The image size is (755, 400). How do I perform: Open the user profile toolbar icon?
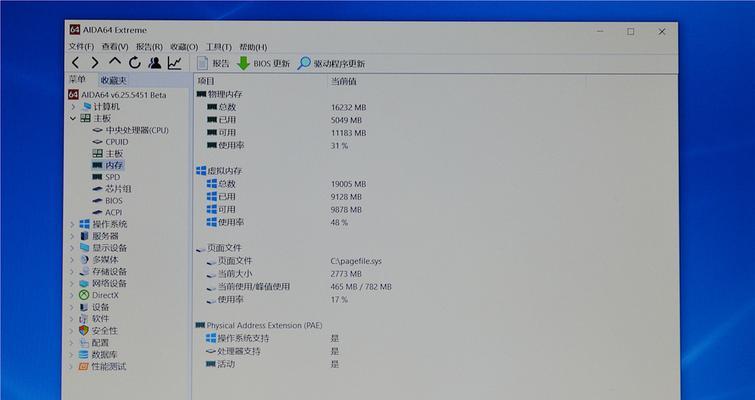[x=155, y=63]
